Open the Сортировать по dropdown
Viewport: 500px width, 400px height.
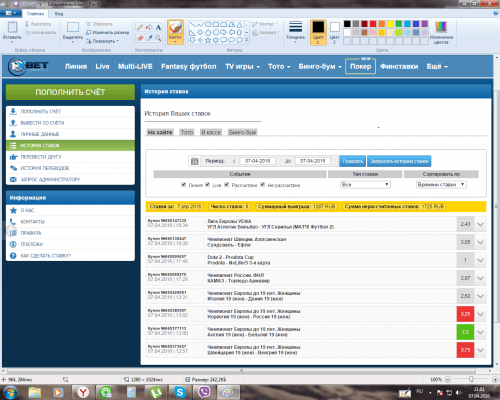(441, 184)
